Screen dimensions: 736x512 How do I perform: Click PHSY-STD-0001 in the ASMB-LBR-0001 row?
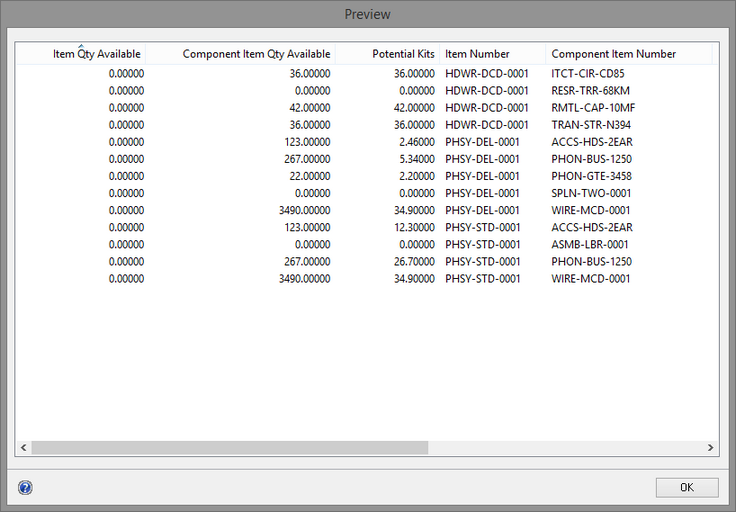[x=483, y=245]
